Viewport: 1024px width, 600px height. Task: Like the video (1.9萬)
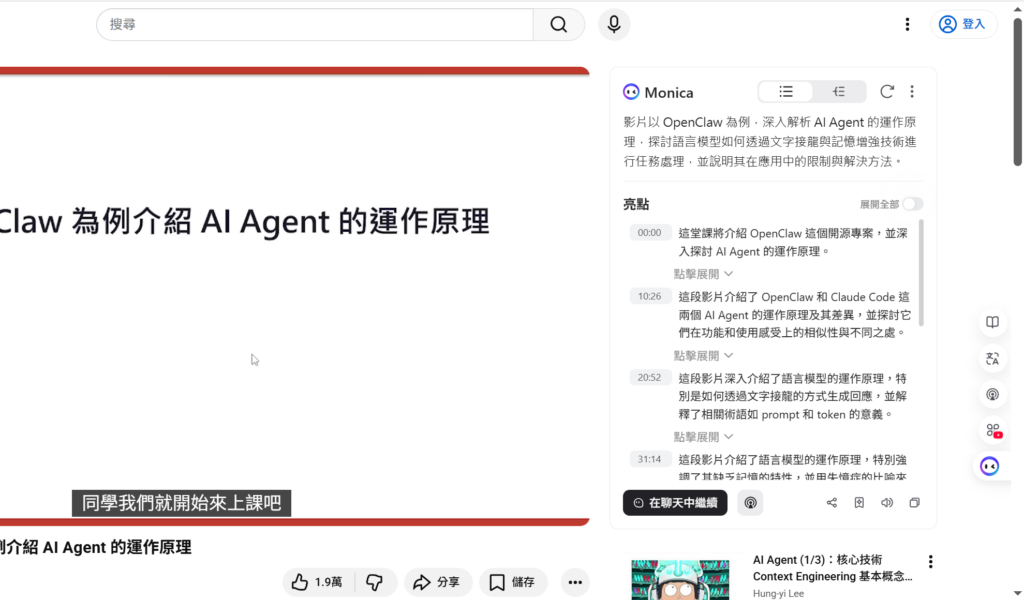pos(317,582)
